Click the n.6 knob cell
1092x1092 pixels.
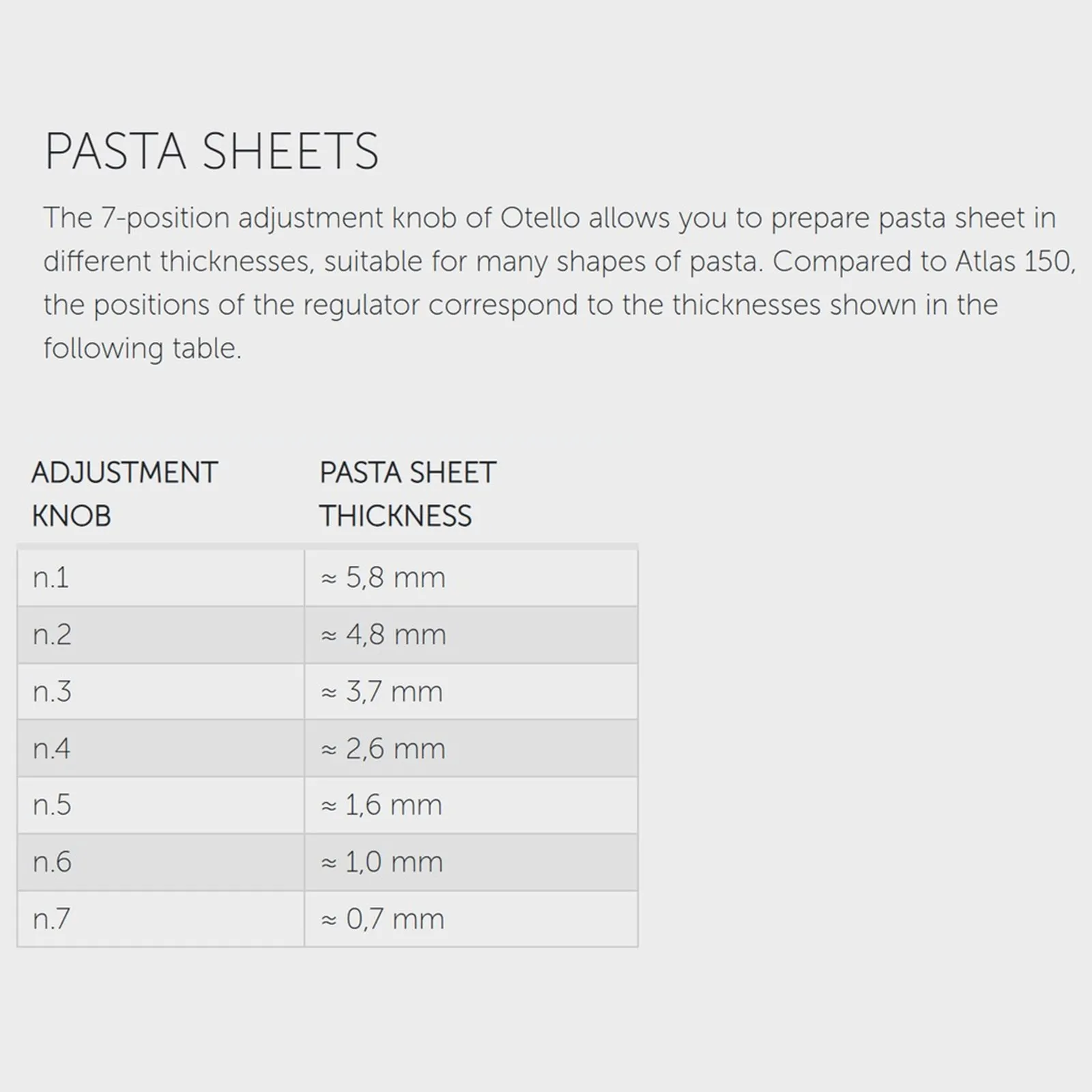pos(161,862)
